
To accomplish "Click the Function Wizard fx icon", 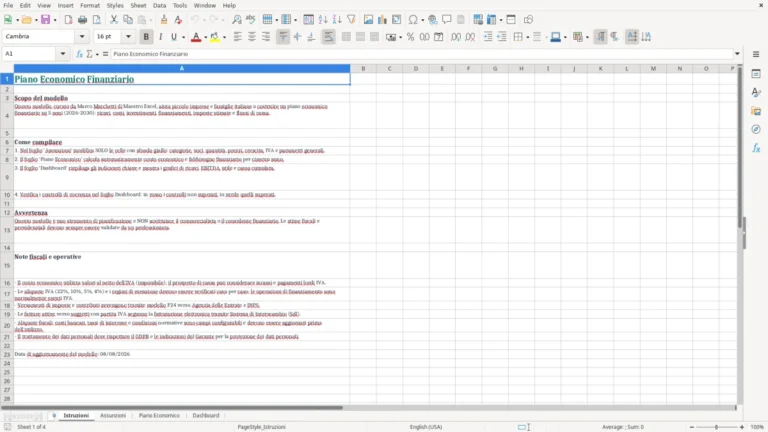I will click(79, 54).
